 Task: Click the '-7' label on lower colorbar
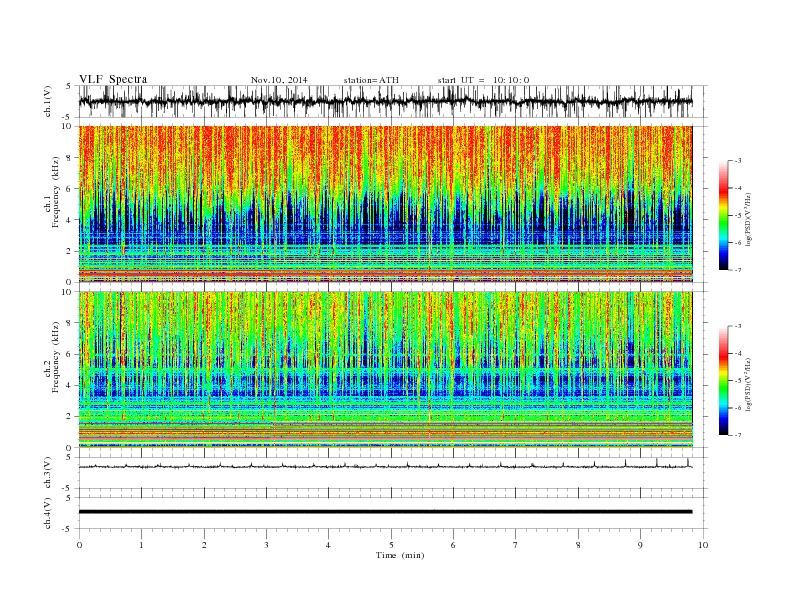(x=737, y=435)
